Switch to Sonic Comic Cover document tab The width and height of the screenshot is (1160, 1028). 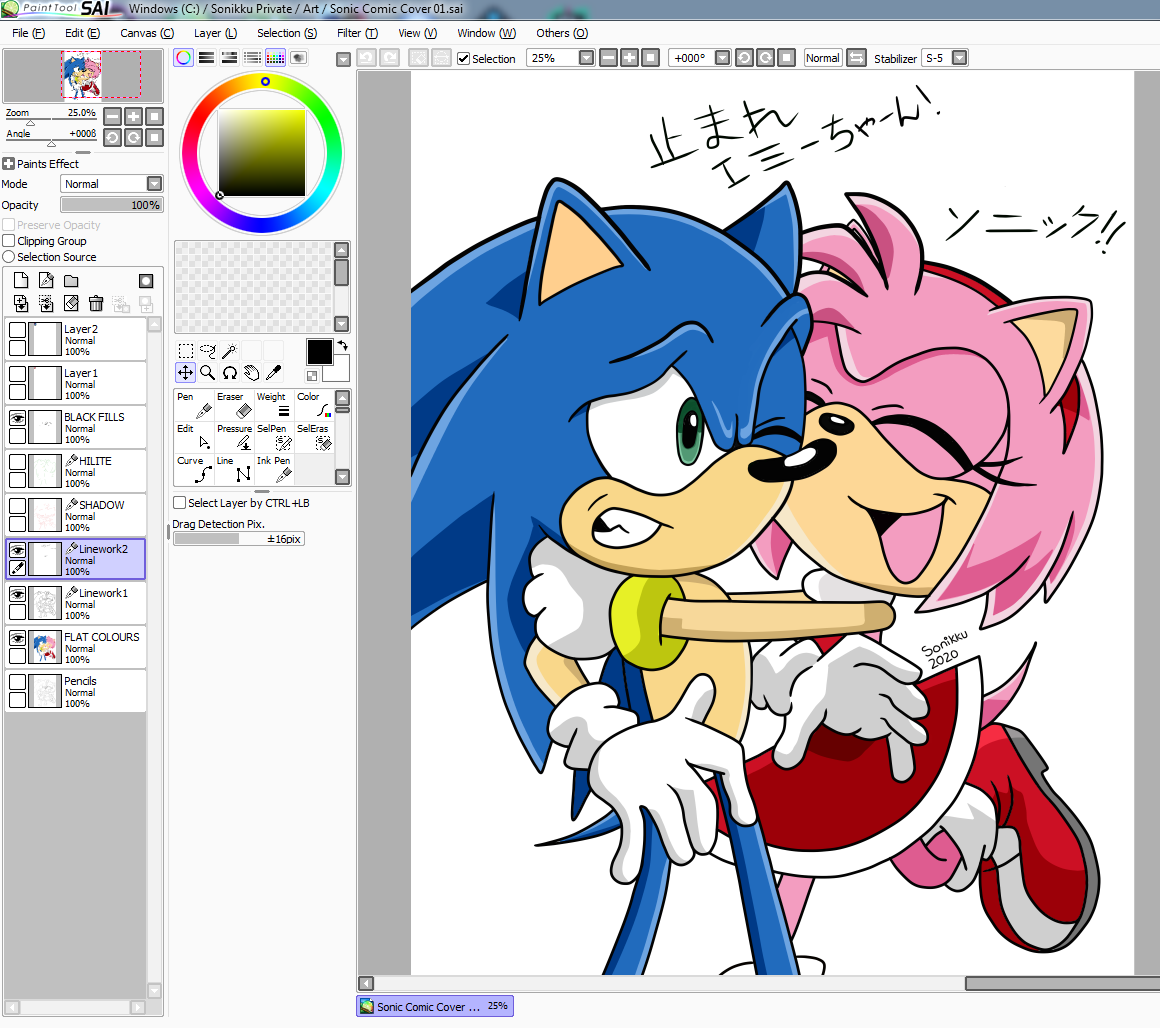tap(434, 1007)
